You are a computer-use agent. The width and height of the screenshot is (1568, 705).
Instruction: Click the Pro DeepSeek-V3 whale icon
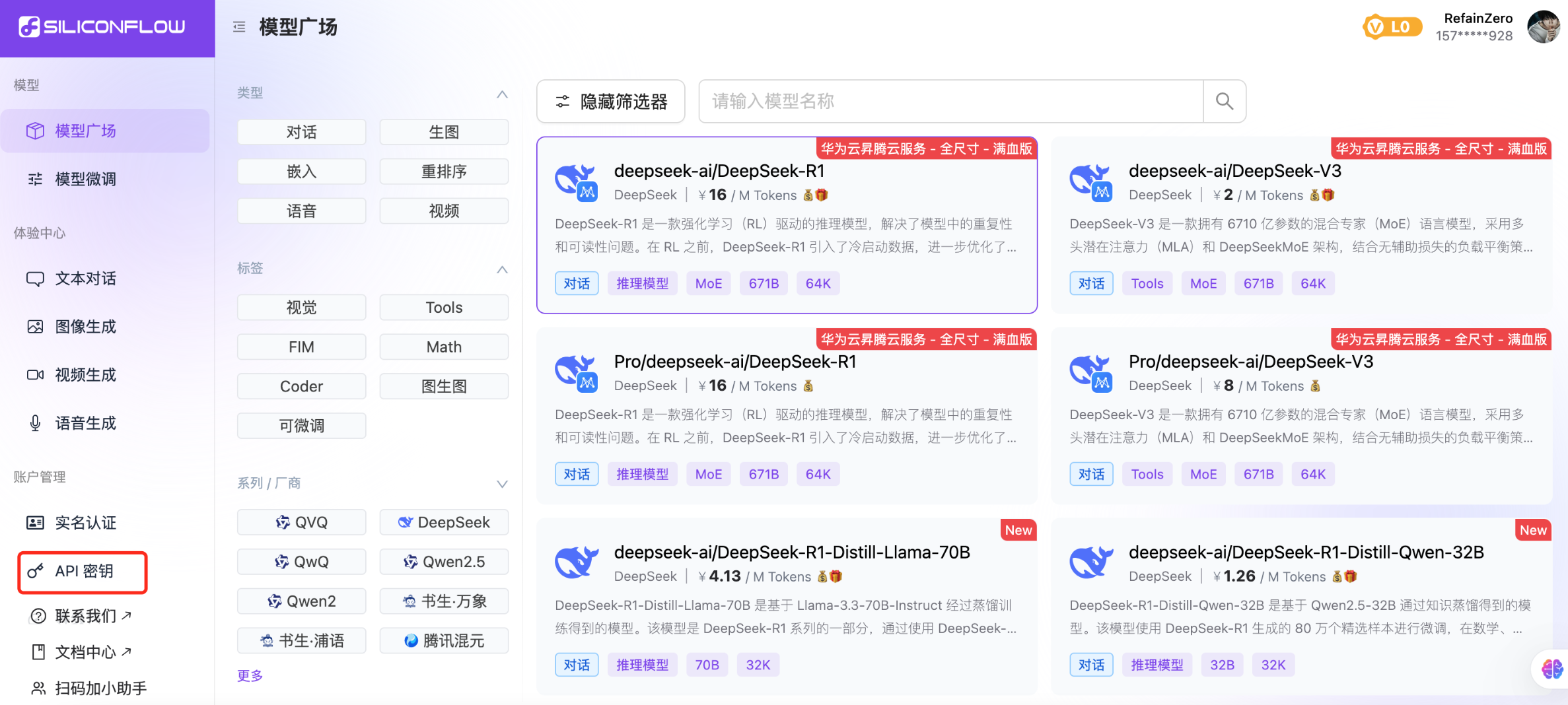[1091, 373]
